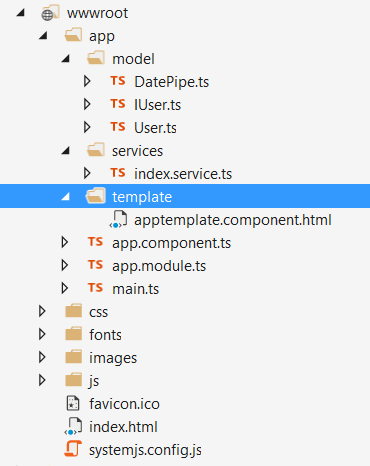Select the services folder label
The width and height of the screenshot is (370, 466).
tap(137, 151)
